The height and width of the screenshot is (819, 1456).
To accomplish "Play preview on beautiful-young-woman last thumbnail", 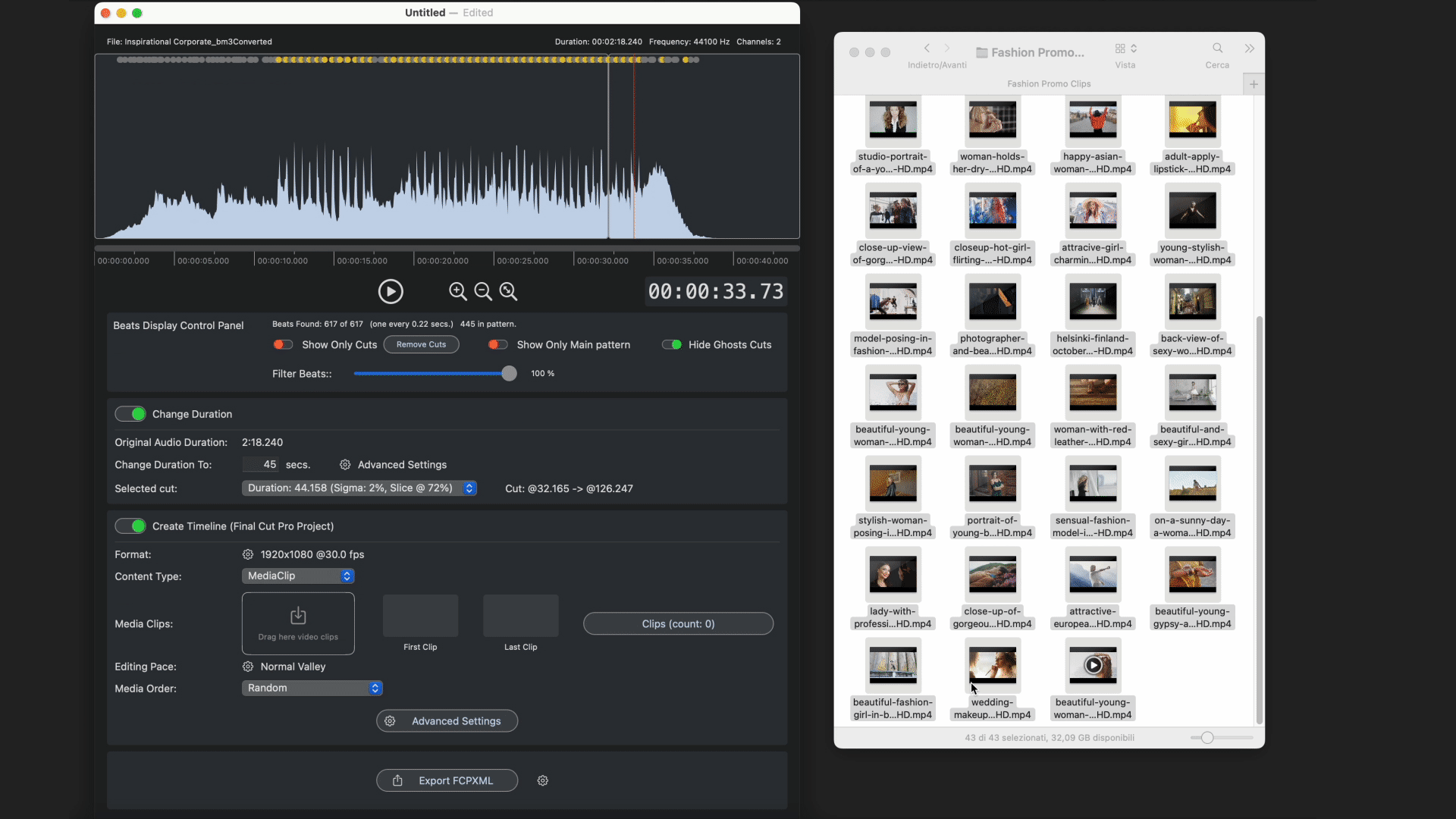I will [1093, 665].
